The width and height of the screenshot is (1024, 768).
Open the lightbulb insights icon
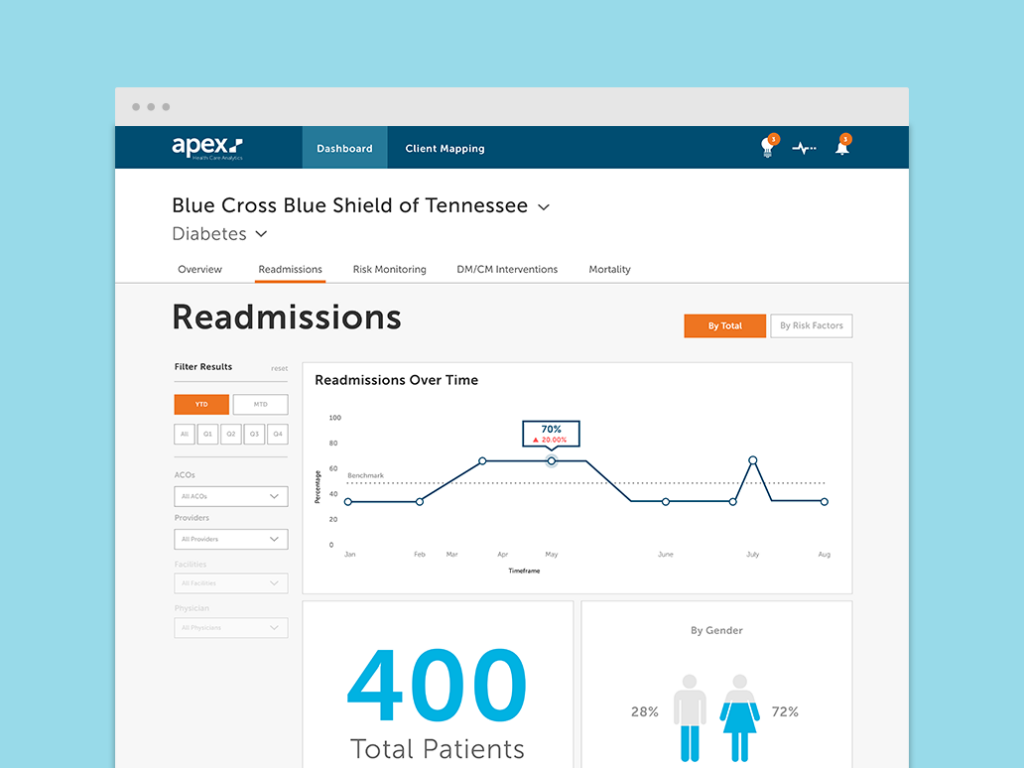pos(768,148)
